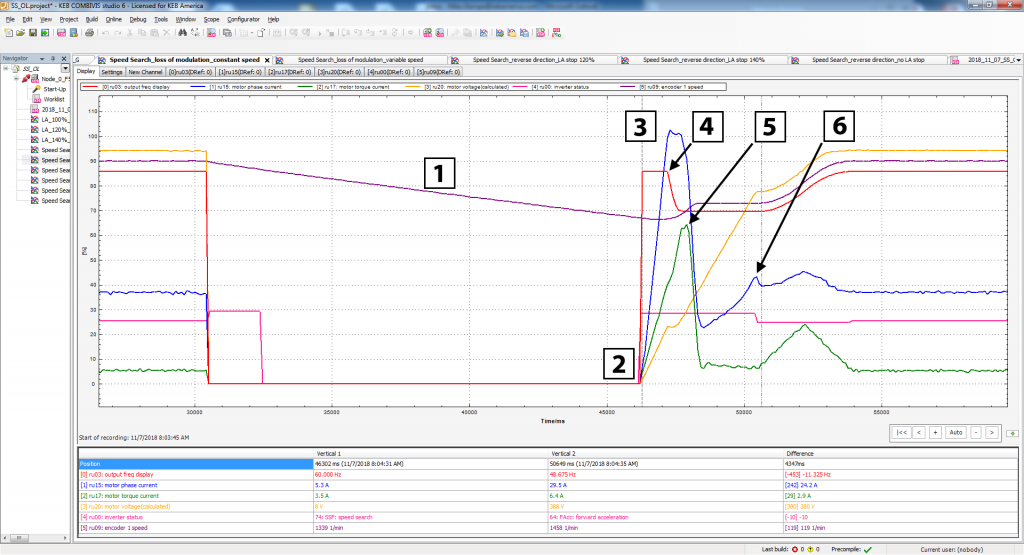
Task: Collapse the Node_0 device tree node
Action: click(x=16, y=78)
